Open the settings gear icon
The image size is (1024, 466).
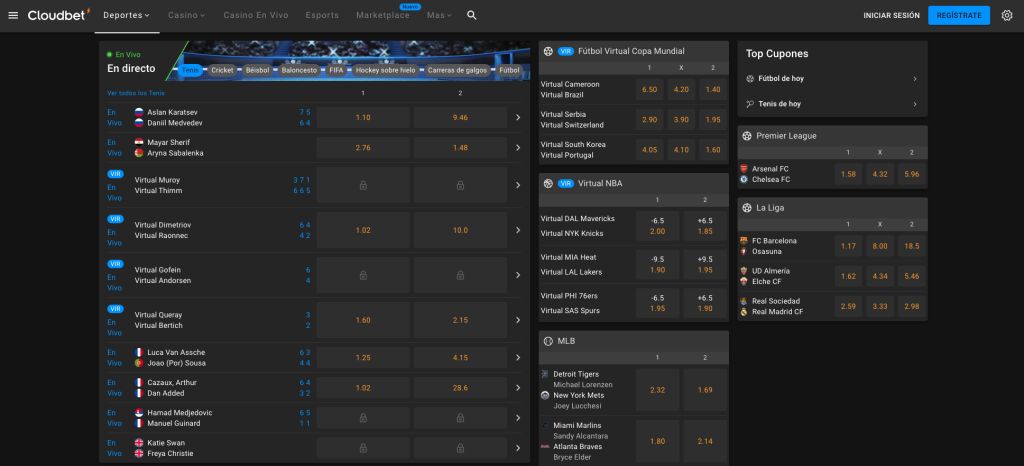1006,15
